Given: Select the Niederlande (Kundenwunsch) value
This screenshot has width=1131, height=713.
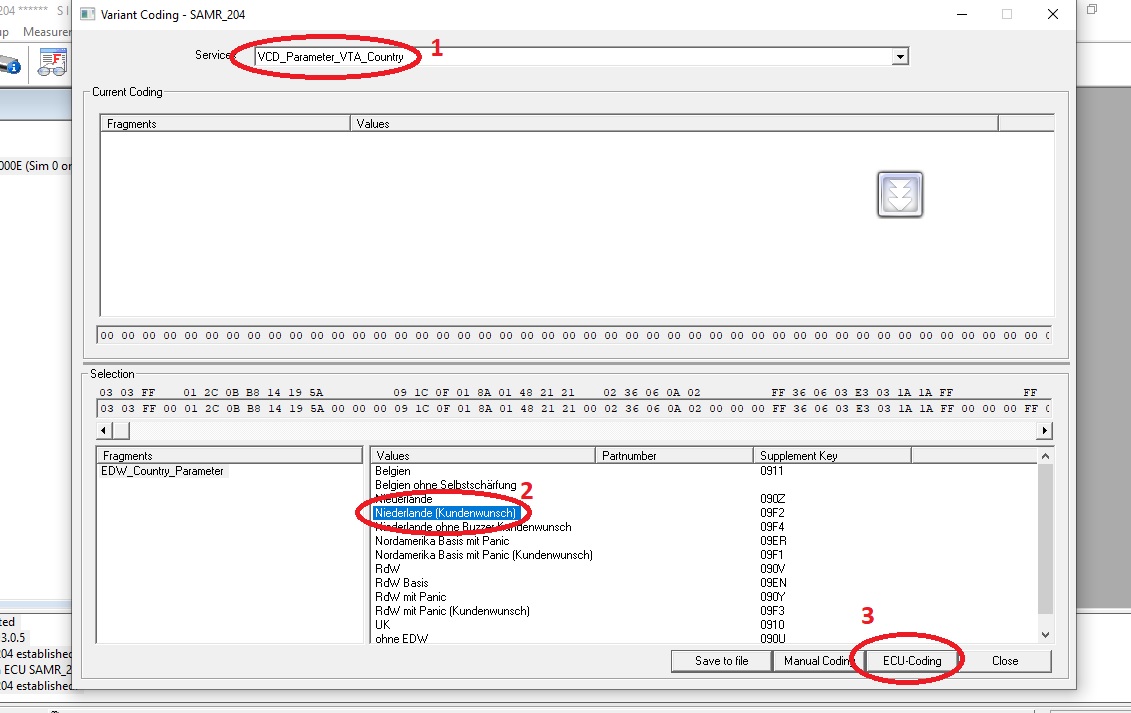Looking at the screenshot, I should (x=446, y=513).
